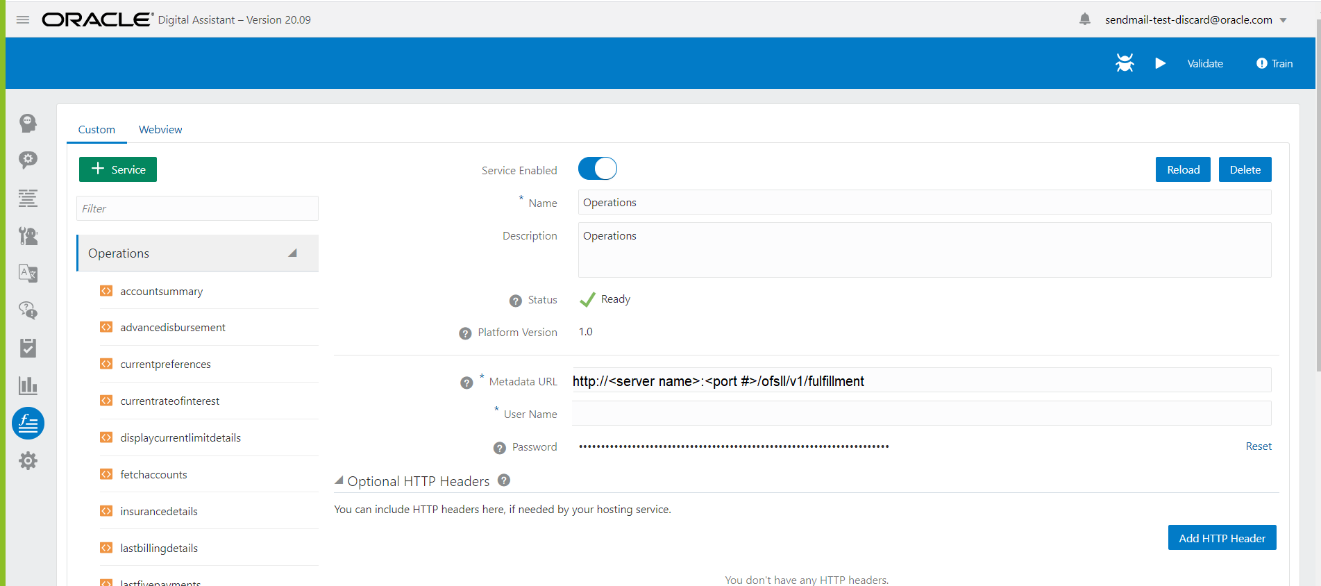Viewport: 1321px width, 586px height.
Task: Click the play bot tester icon
Action: click(x=1161, y=63)
